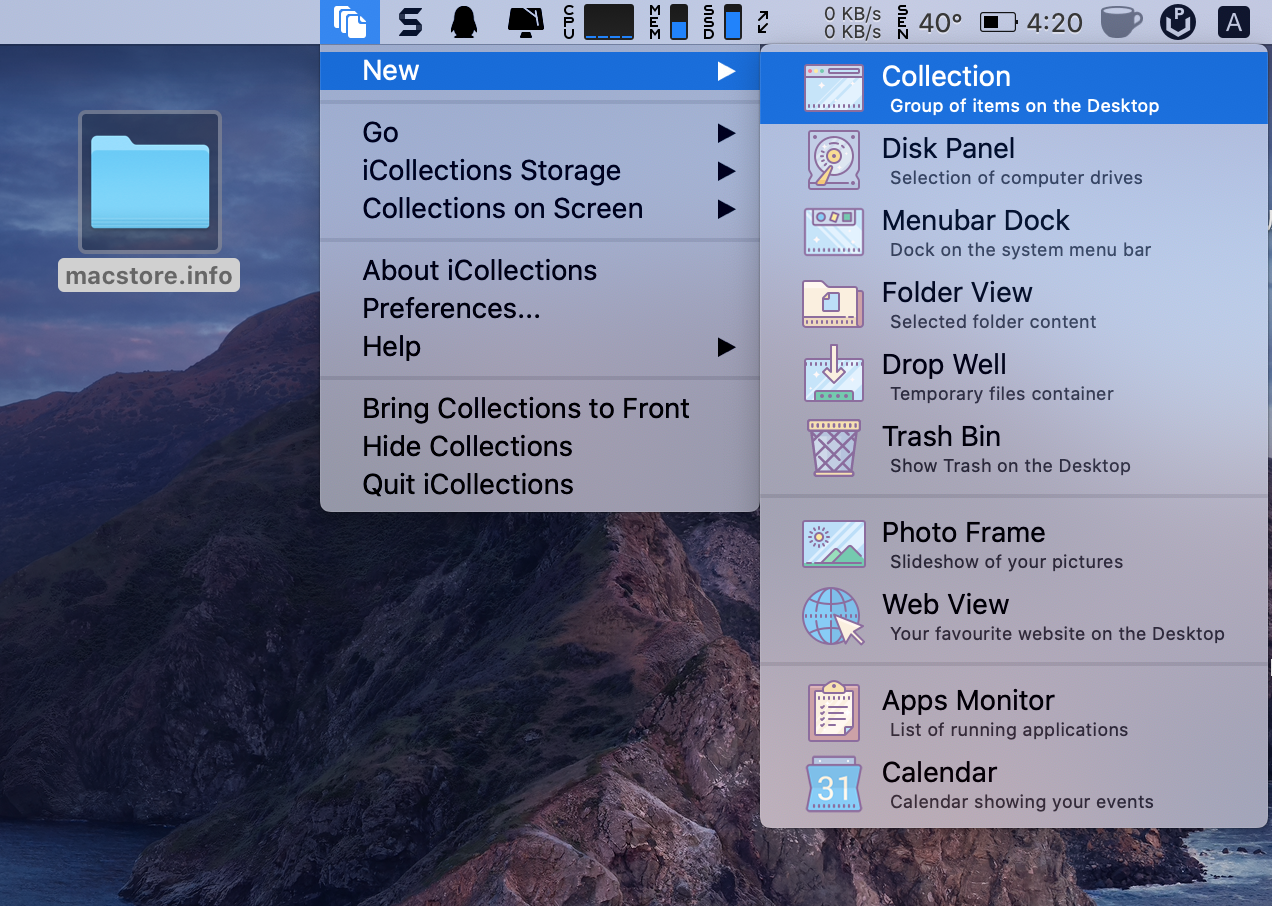Click the coffee cup menu bar icon
The height and width of the screenshot is (906, 1272).
pos(1121,22)
